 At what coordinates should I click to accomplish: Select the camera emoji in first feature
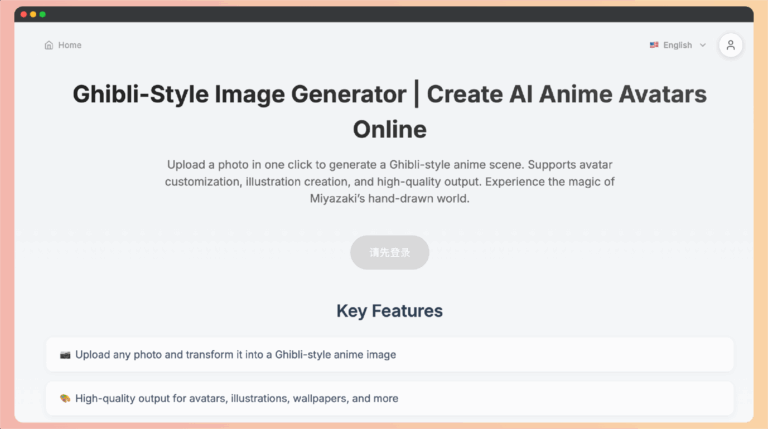(x=65, y=355)
